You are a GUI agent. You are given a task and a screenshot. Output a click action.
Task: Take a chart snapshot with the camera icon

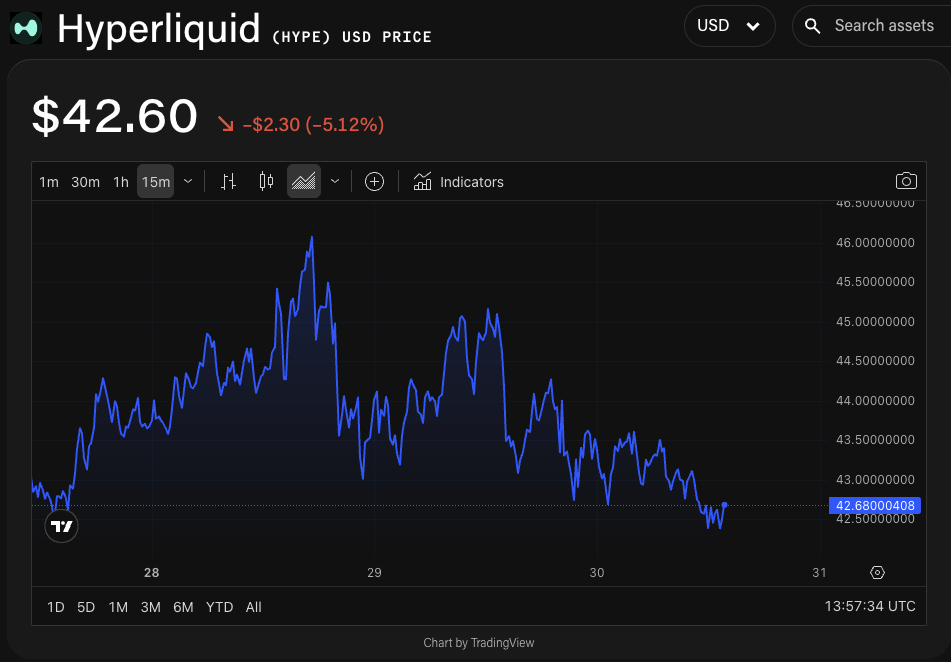906,181
